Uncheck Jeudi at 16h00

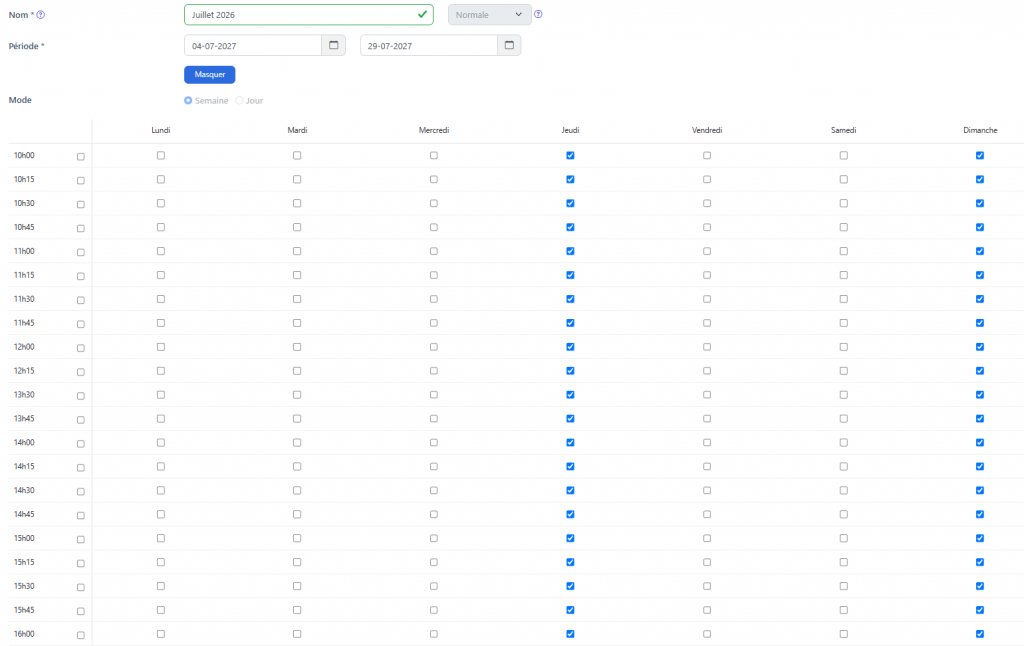(570, 634)
